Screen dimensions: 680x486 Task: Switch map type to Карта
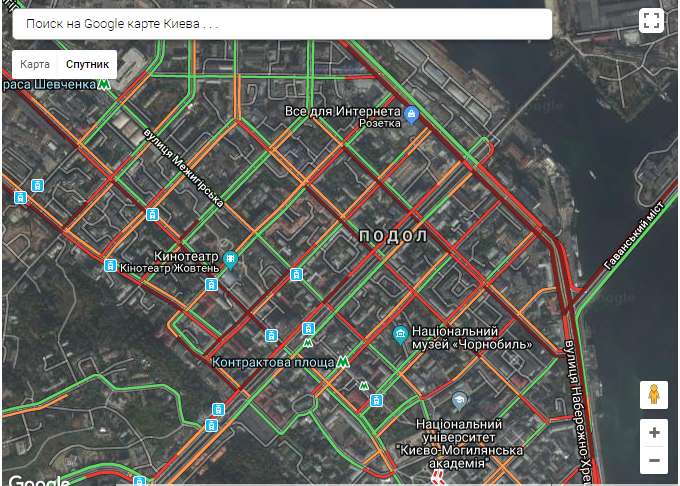pyautogui.click(x=35, y=64)
